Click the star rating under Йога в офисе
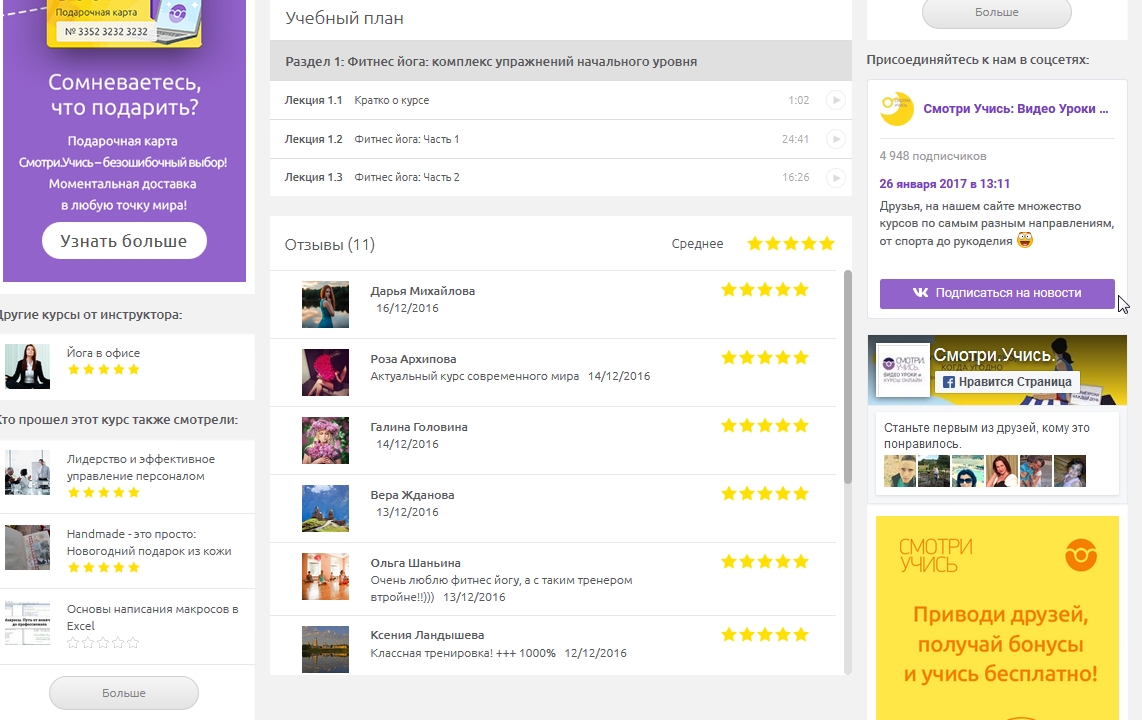This screenshot has width=1142, height=720. click(x=103, y=369)
